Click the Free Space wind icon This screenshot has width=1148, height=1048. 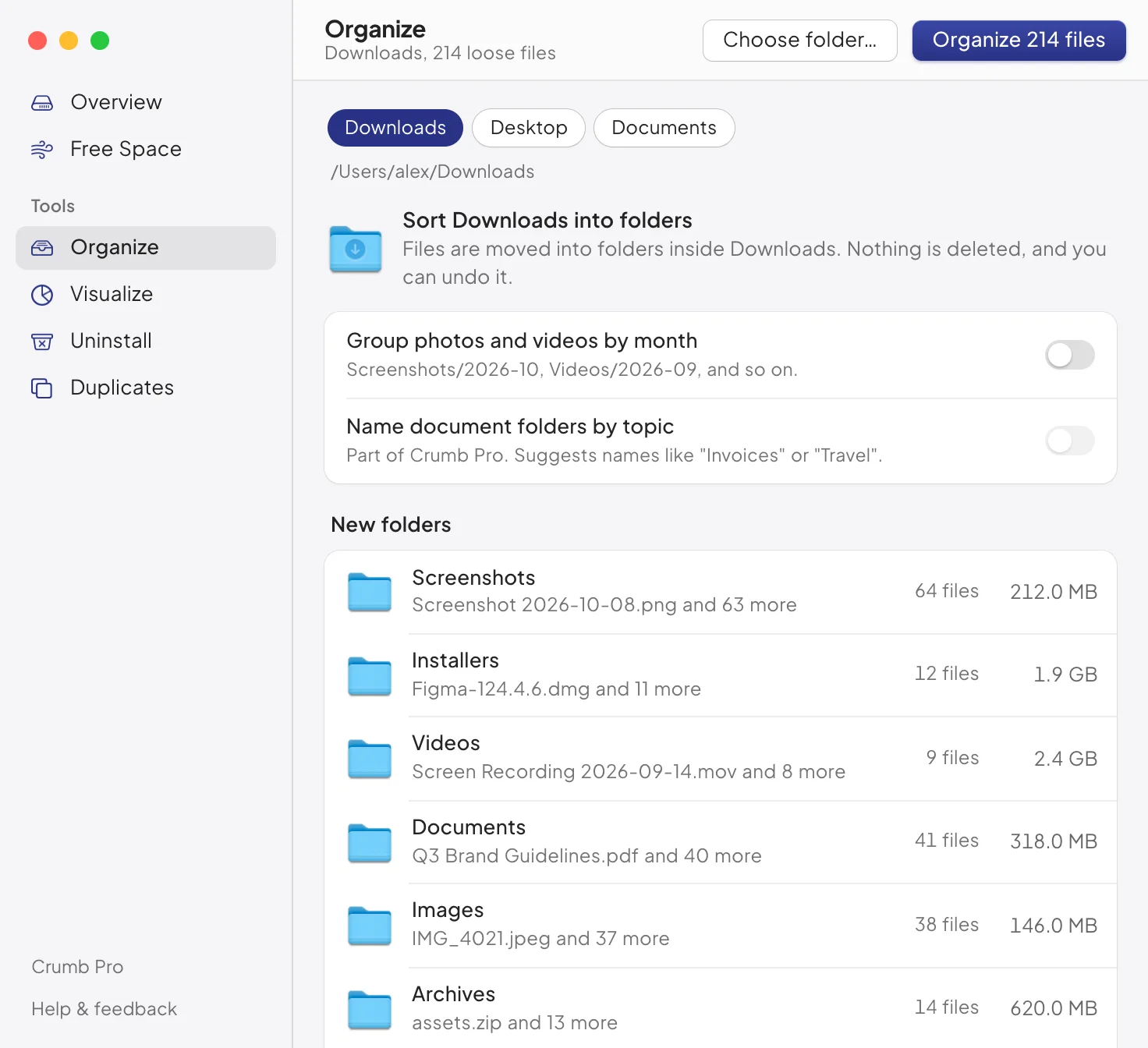click(42, 150)
